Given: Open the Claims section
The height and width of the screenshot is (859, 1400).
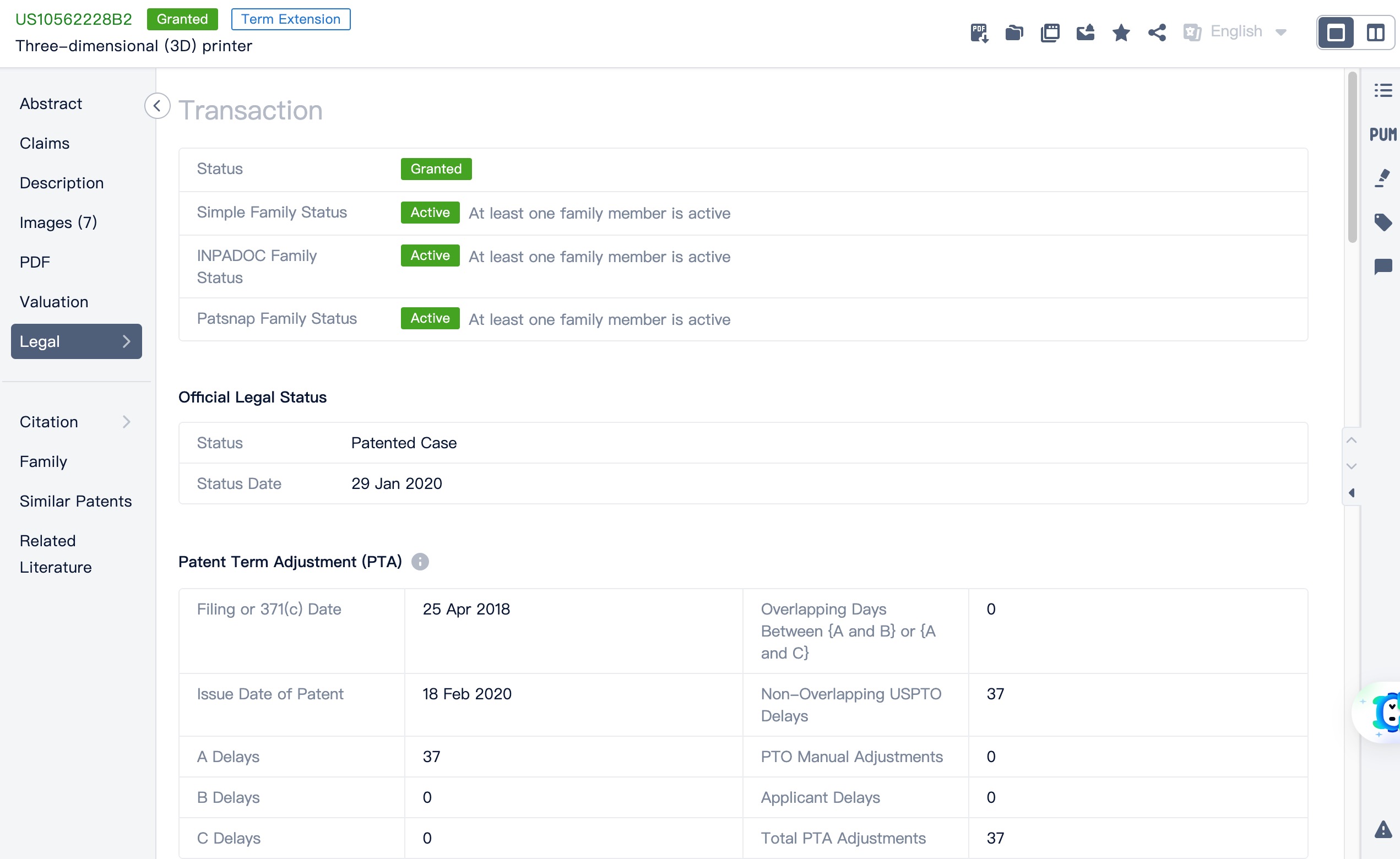Looking at the screenshot, I should (44, 143).
